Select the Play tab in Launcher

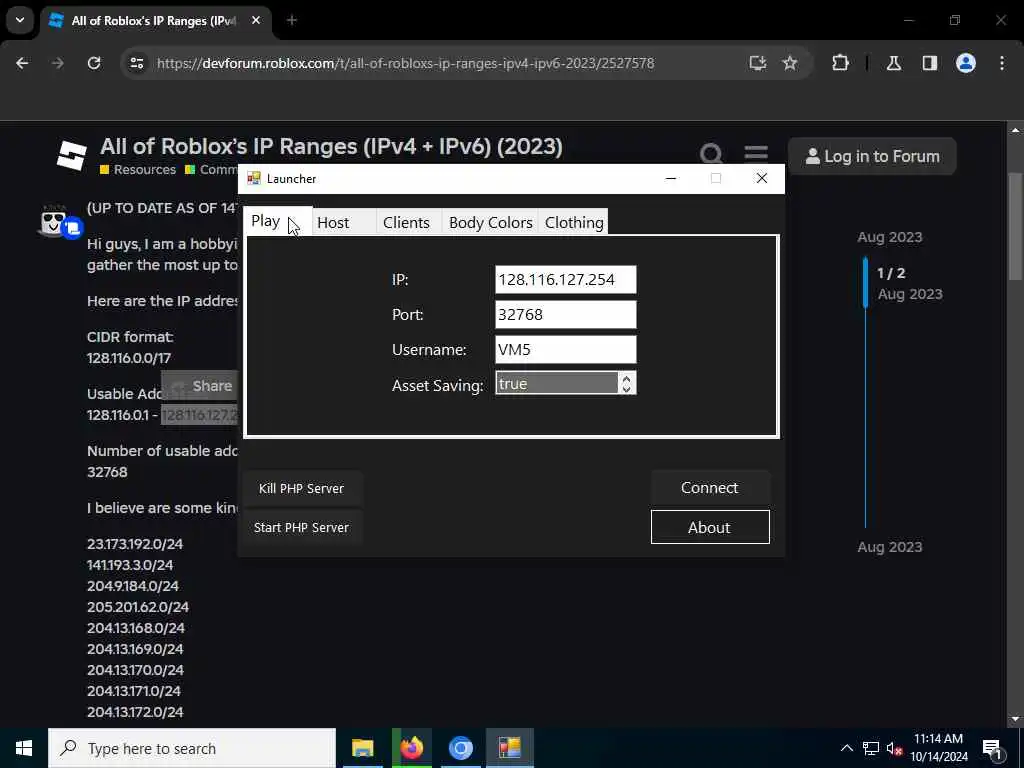click(x=278, y=221)
